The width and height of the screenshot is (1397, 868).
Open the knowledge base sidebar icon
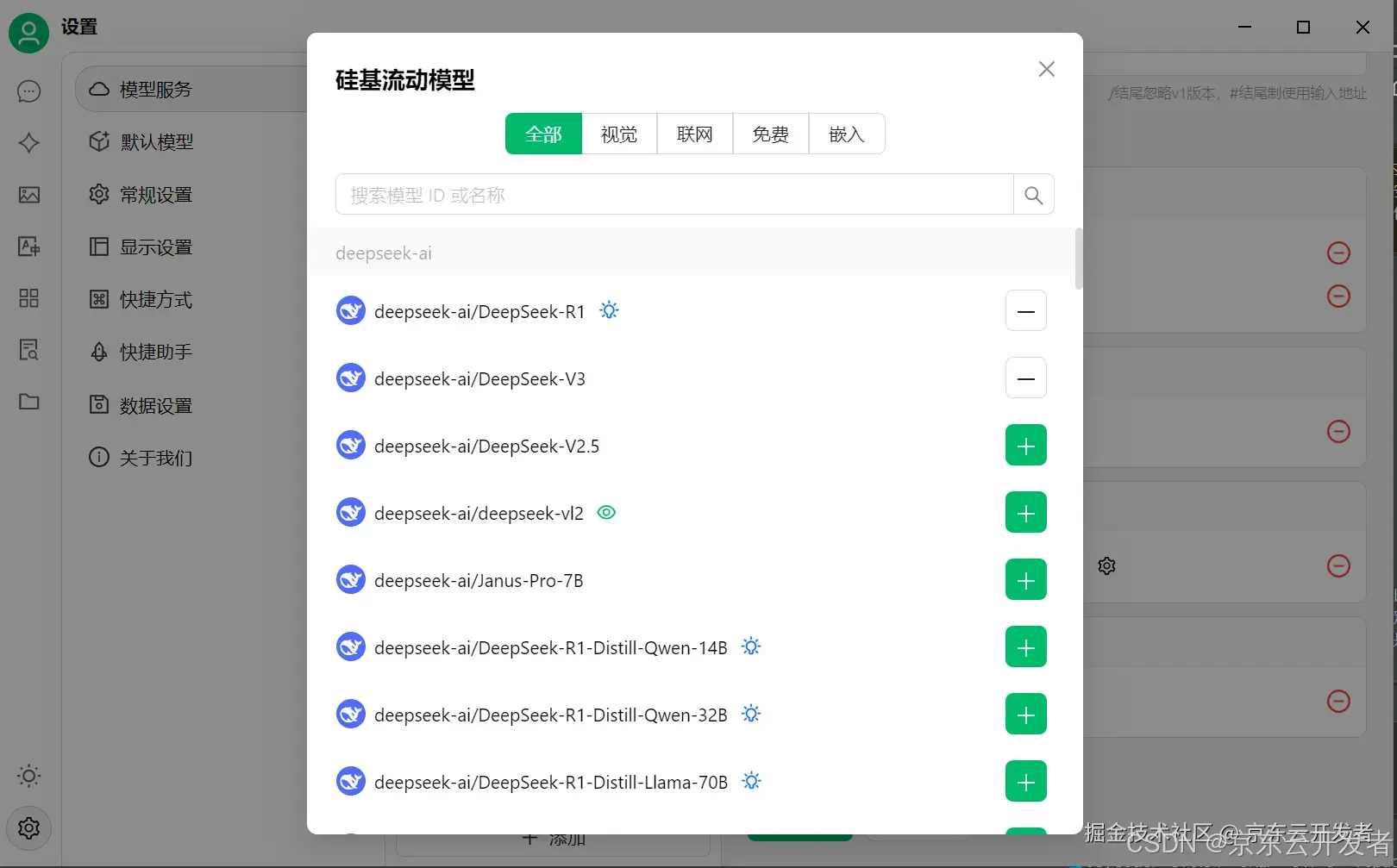[x=28, y=350]
